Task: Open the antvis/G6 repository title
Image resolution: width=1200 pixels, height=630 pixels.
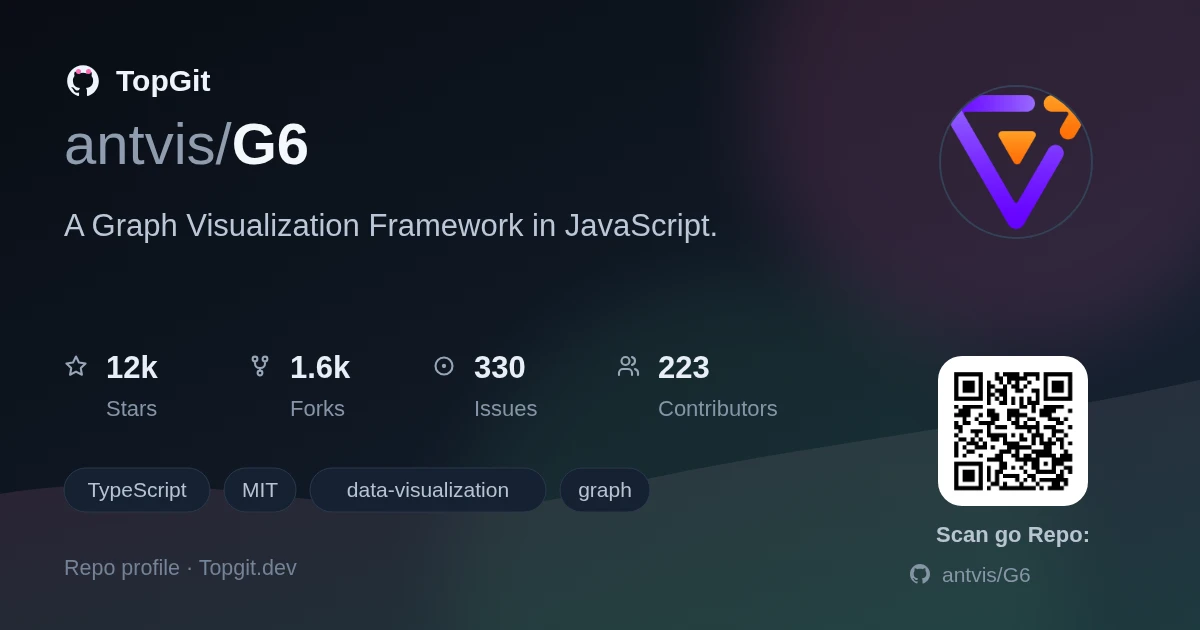Action: click(186, 144)
